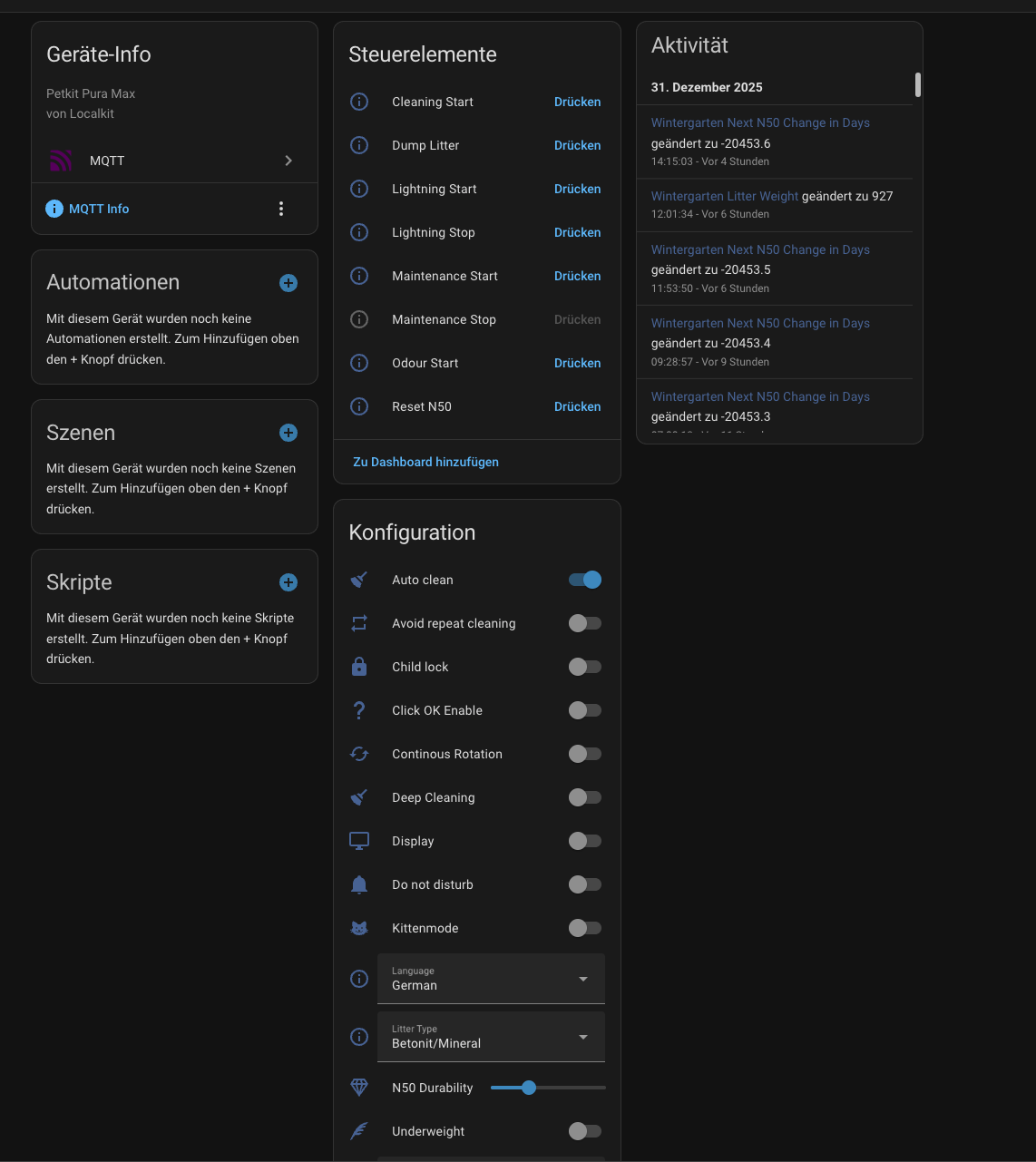Disable the Auto clean switch

point(585,580)
